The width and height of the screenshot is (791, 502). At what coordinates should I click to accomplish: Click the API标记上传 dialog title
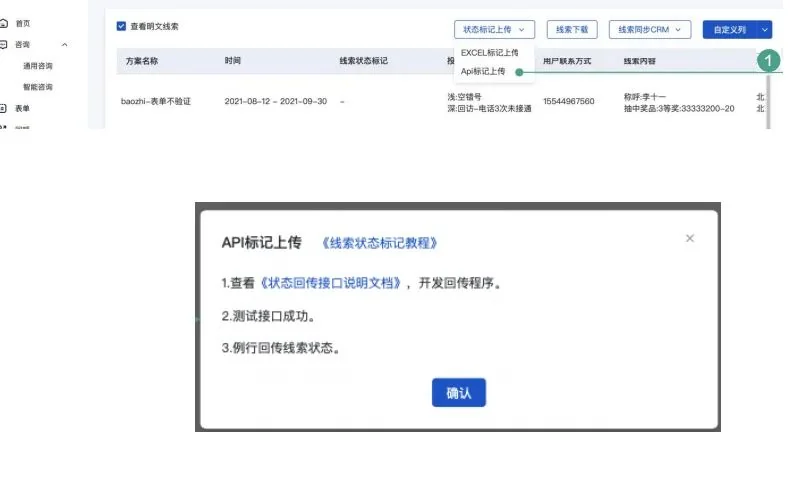click(261, 243)
